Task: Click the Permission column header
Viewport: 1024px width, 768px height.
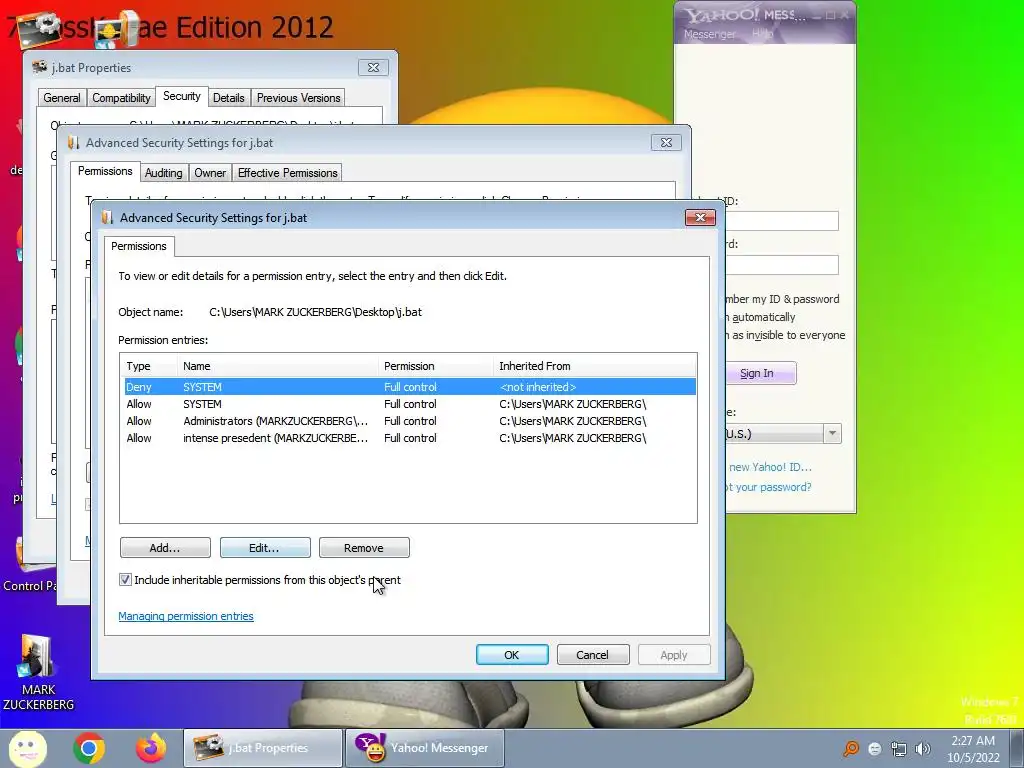Action: click(x=436, y=366)
